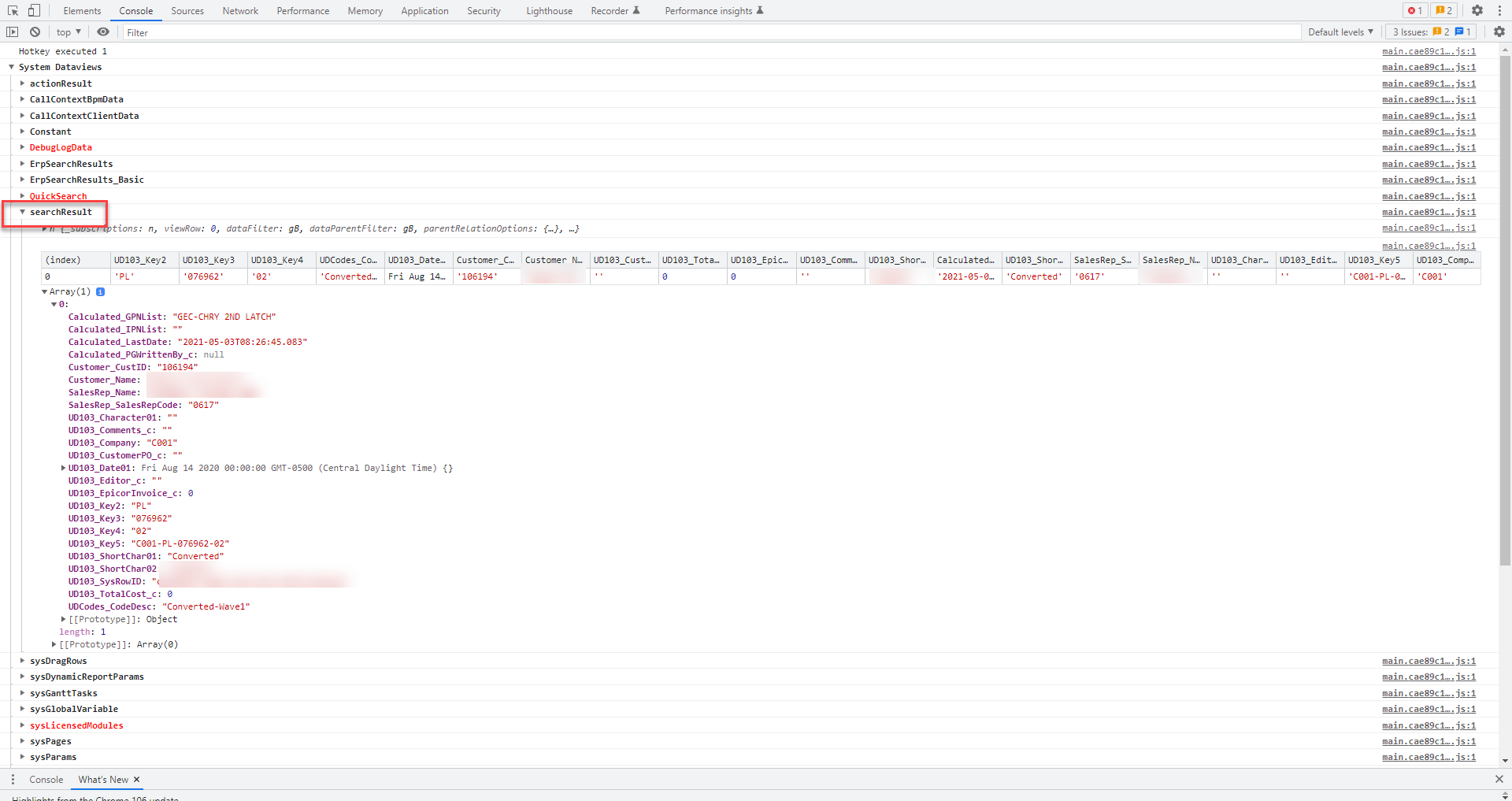The image size is (1512, 801).
Task: Click the console vertical scrollbar
Action: tap(1506, 311)
